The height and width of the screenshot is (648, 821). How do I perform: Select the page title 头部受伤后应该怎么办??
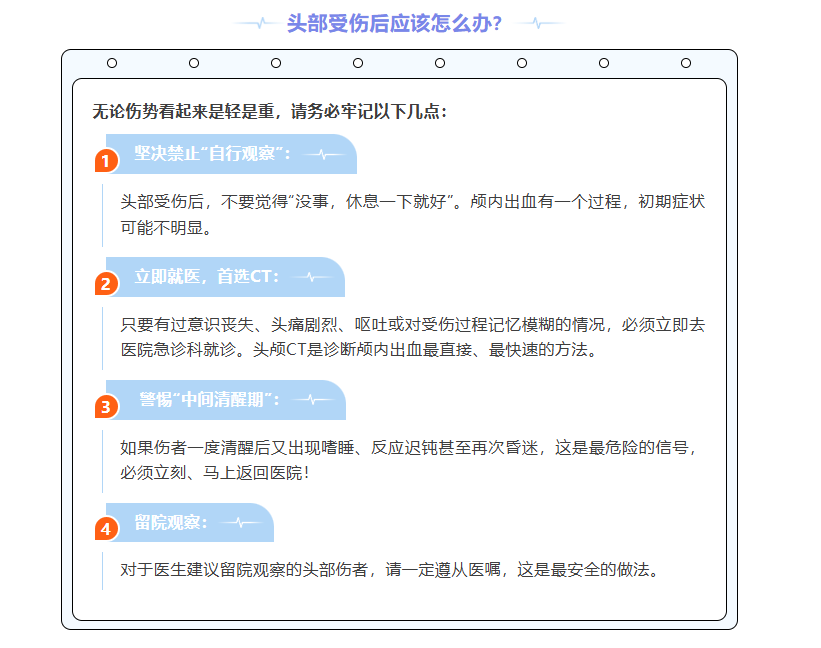point(395,23)
